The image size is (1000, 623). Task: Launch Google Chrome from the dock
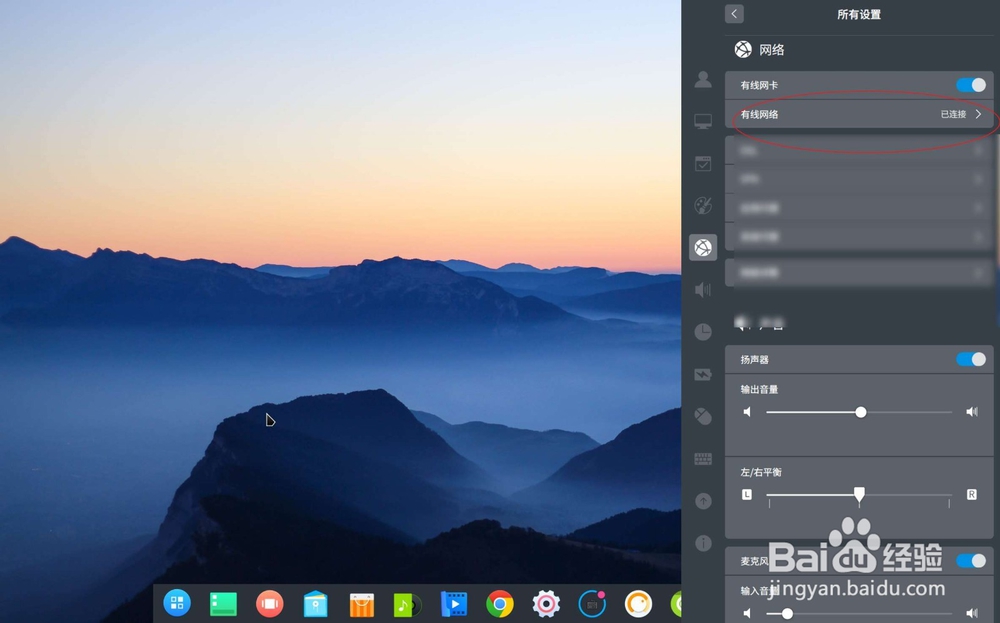click(x=500, y=604)
